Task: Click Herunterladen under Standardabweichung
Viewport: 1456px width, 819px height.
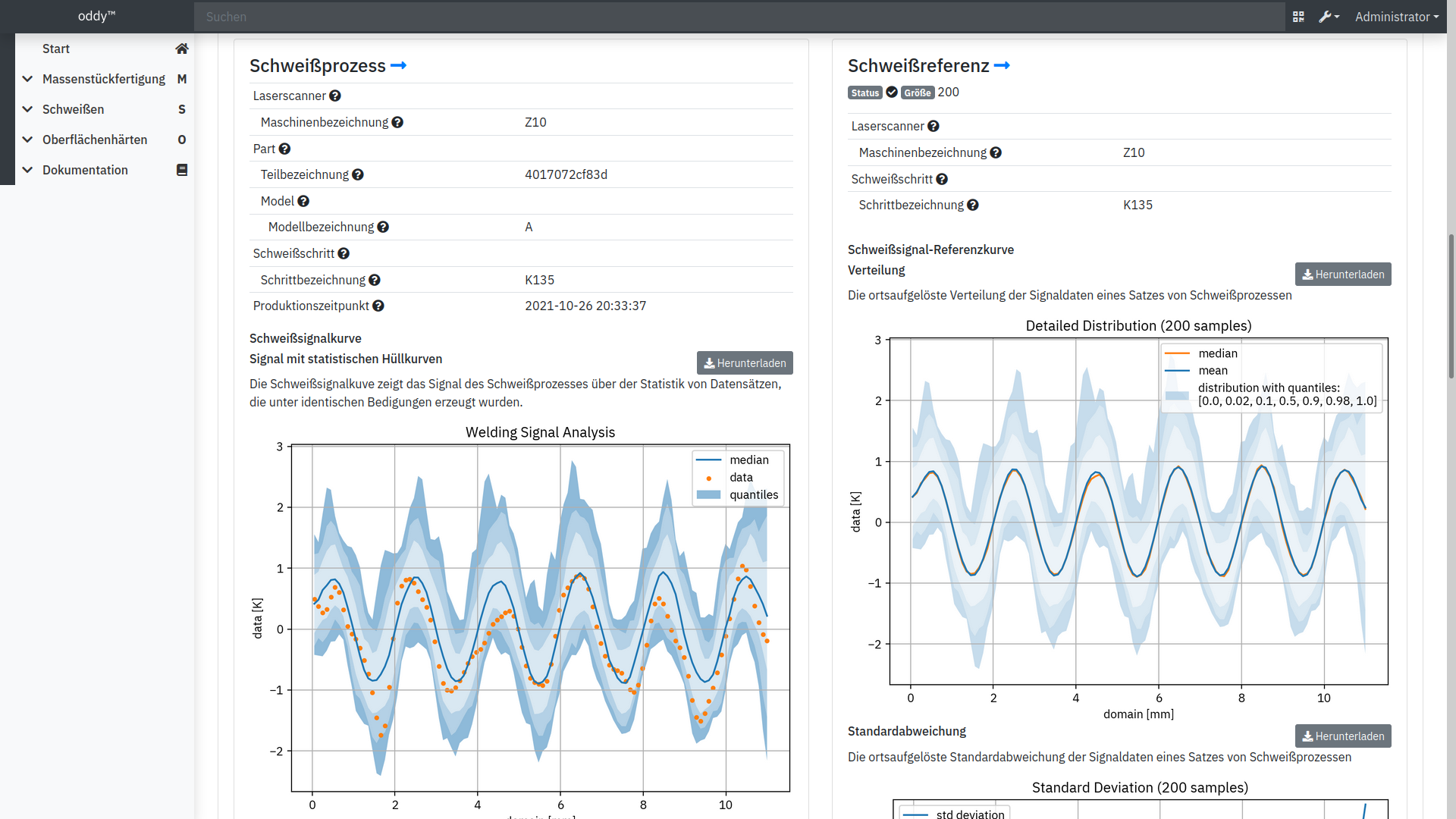Action: pos(1343,736)
